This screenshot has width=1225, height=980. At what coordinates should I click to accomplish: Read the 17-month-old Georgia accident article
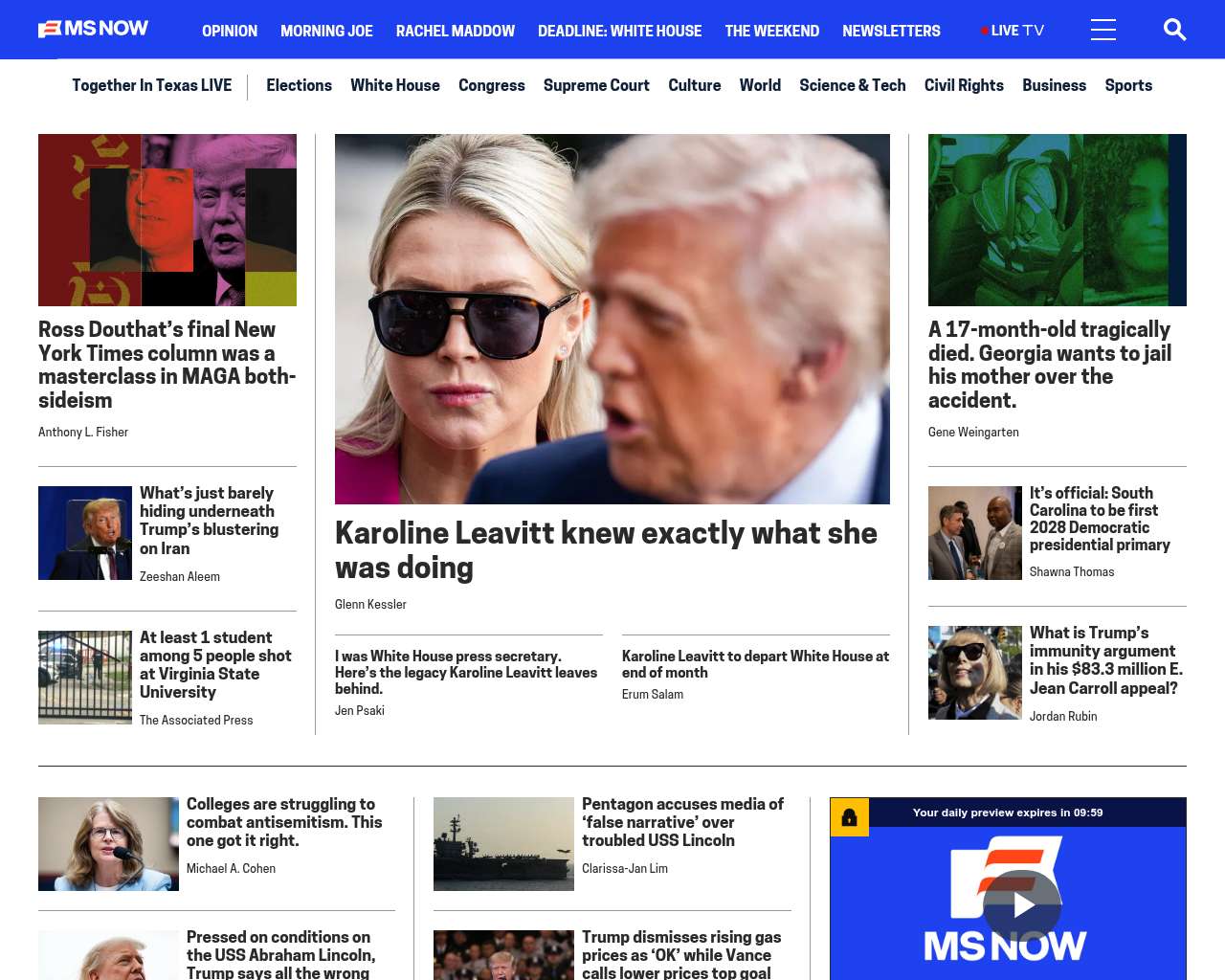(x=1050, y=365)
